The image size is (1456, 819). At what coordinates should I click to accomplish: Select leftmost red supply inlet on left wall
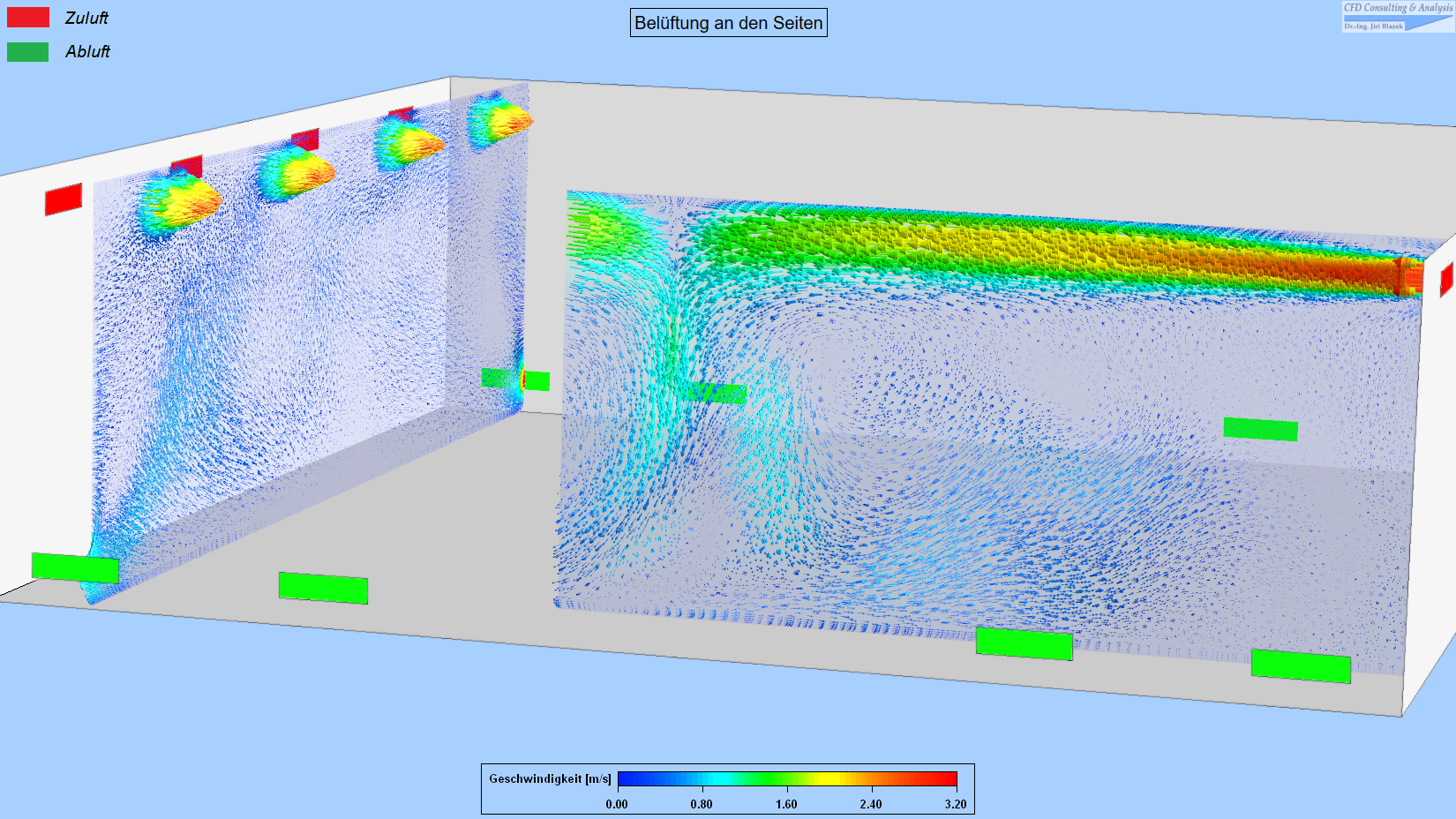click(x=64, y=199)
